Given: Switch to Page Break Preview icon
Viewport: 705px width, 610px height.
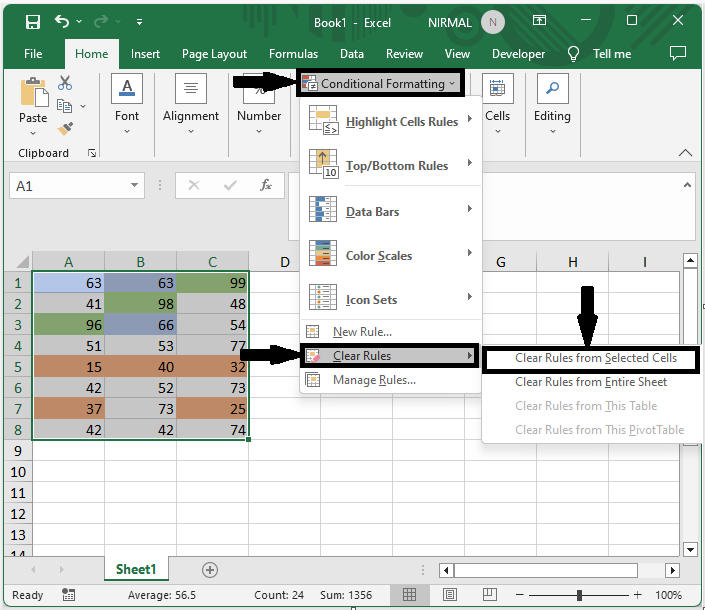Looking at the screenshot, I should tap(489, 595).
